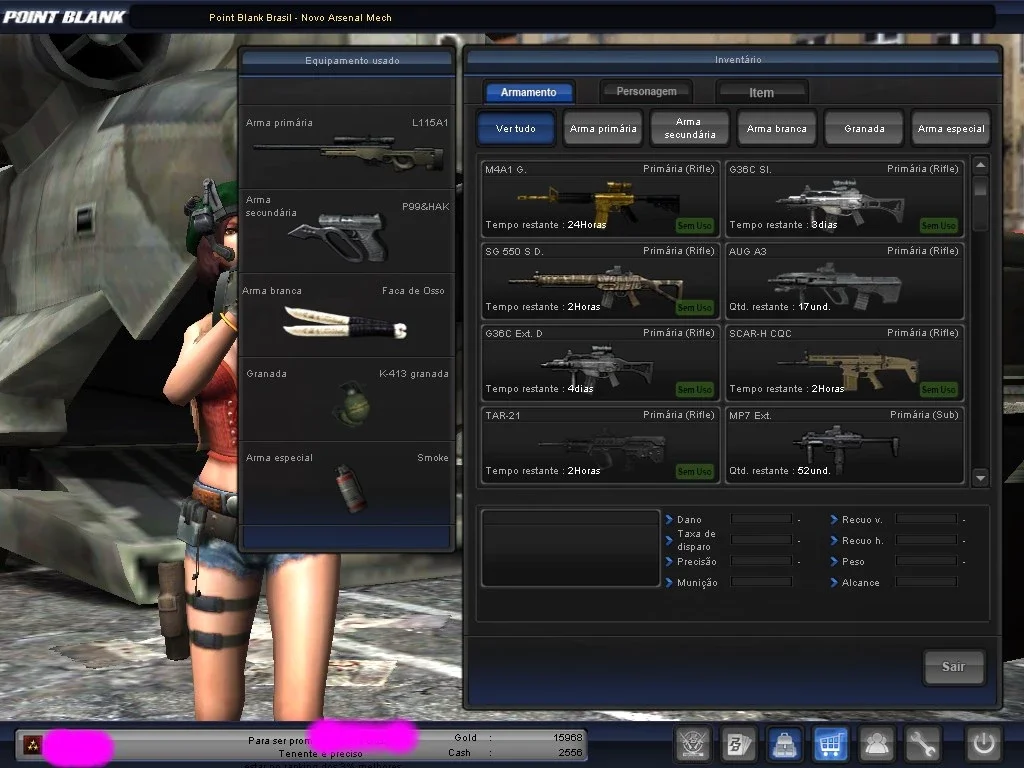
Task: Click the Inventário panel header
Action: [x=733, y=59]
